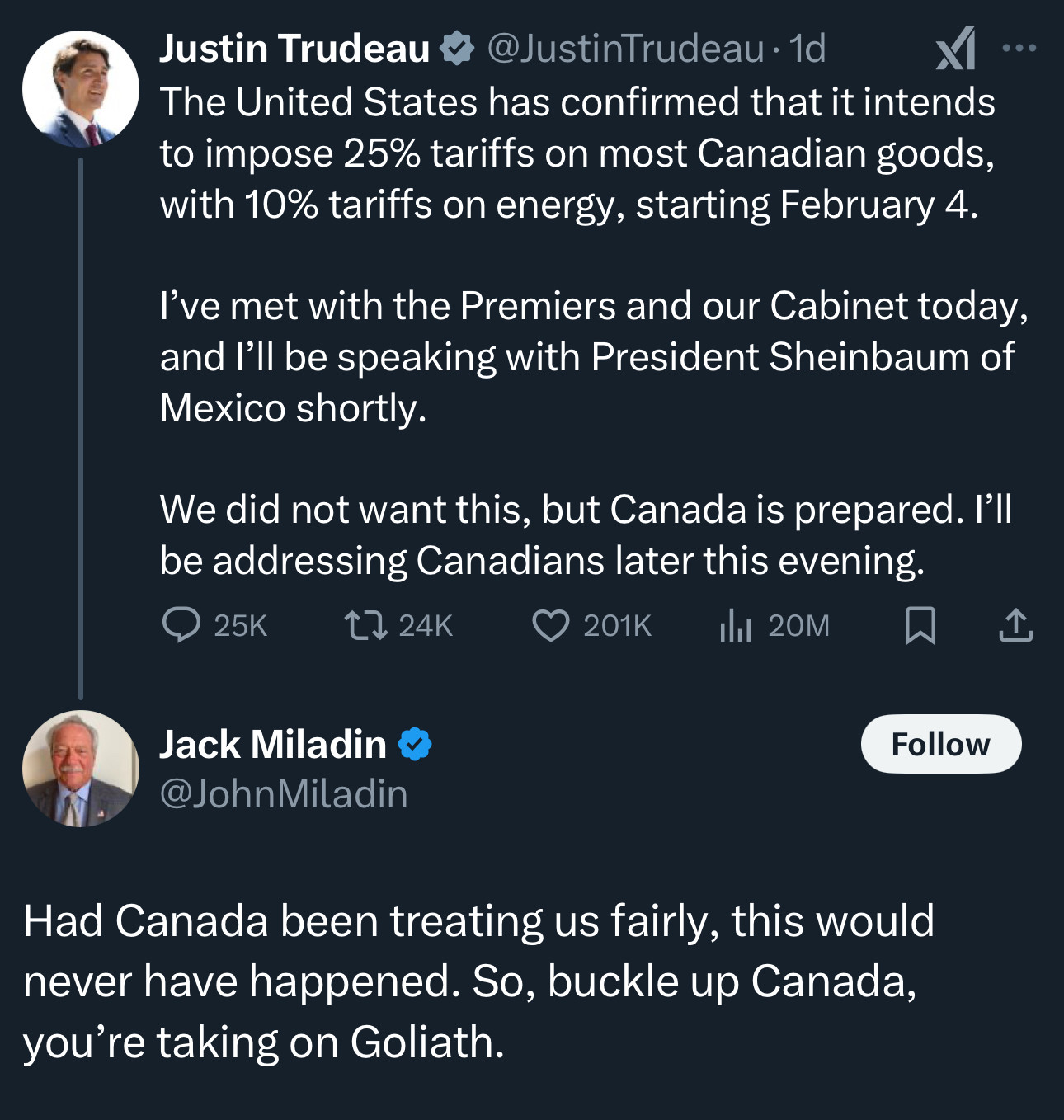Image resolution: width=1064 pixels, height=1120 pixels.
Task: Follow Jack Miladin
Action: tap(940, 744)
